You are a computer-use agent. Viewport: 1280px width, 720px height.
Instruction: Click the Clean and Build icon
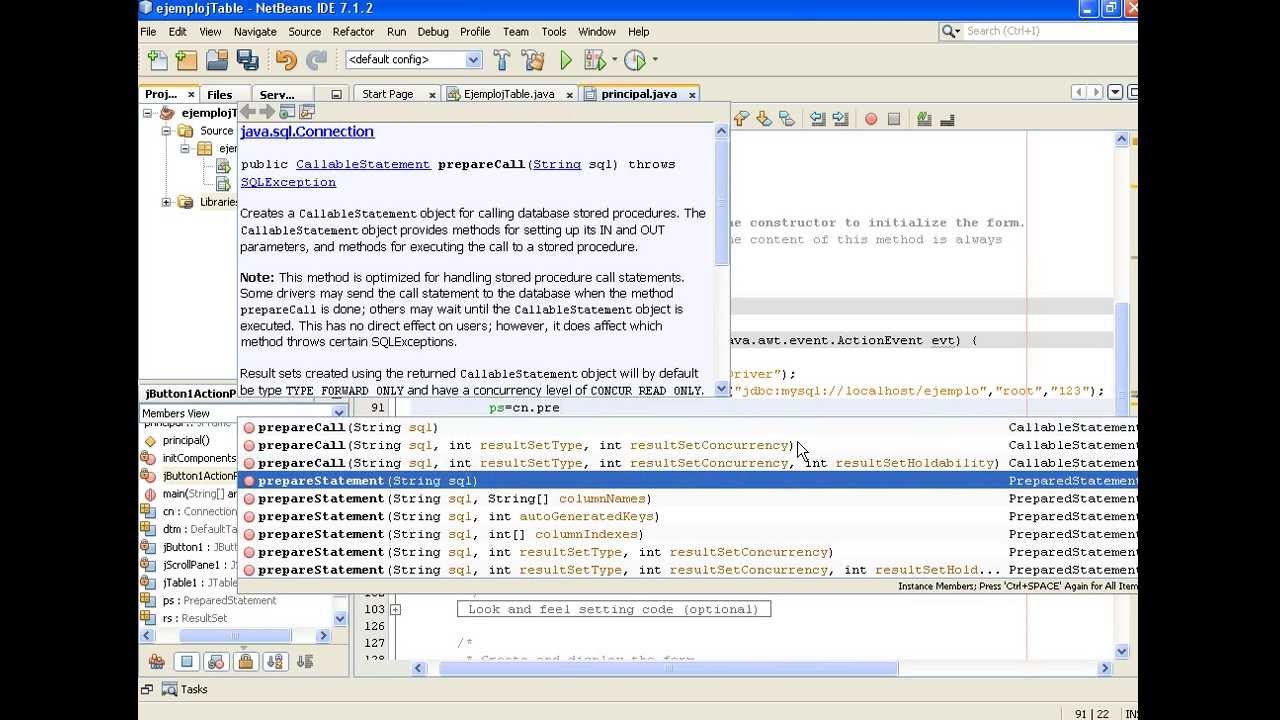tap(533, 60)
